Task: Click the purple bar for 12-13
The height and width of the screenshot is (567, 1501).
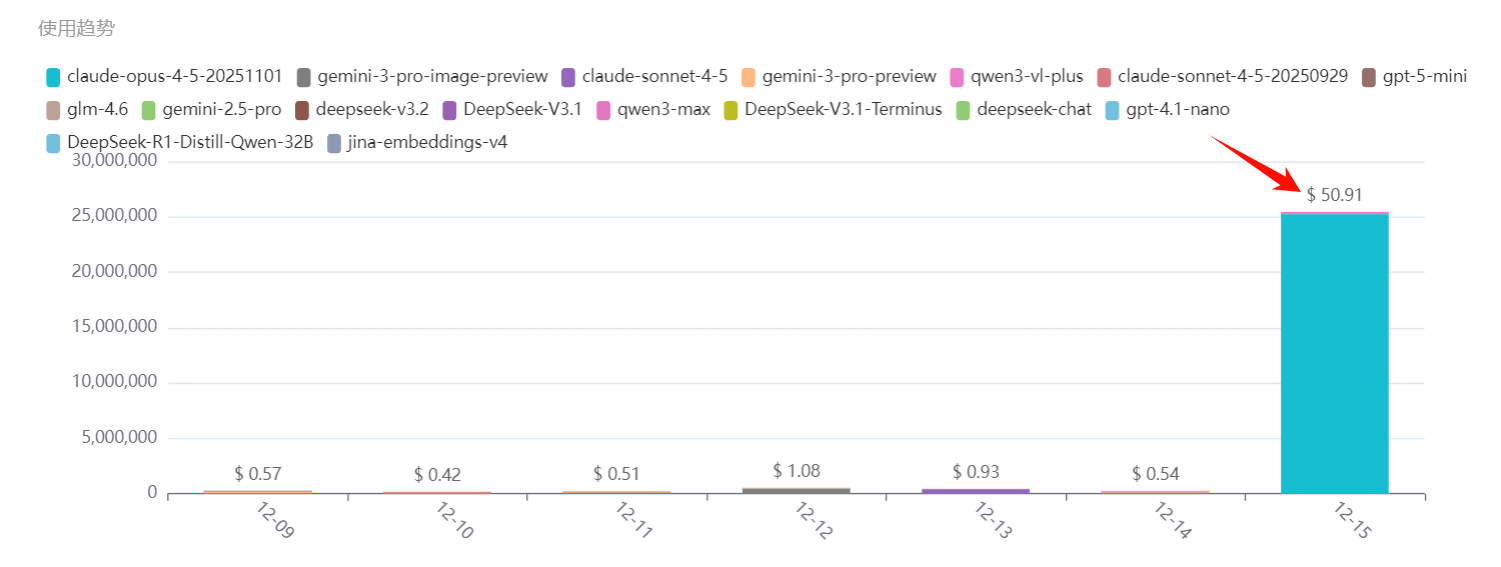Action: click(x=975, y=491)
